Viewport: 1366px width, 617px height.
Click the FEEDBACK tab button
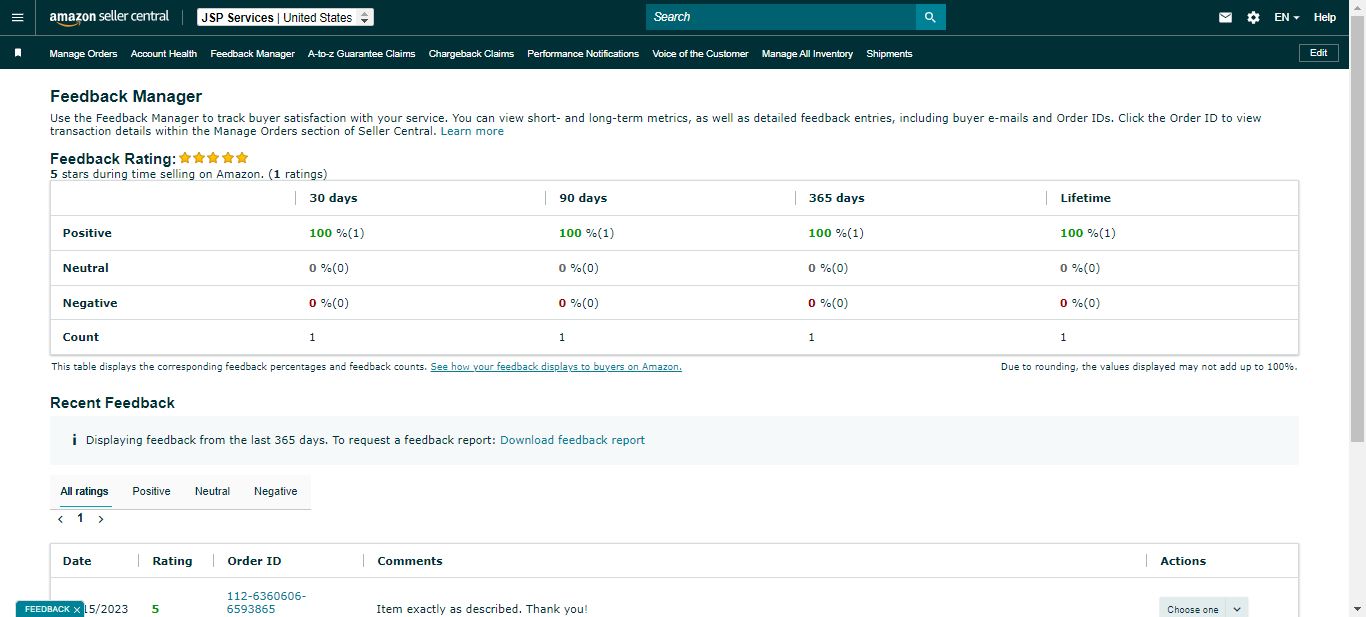pyautogui.click(x=47, y=609)
